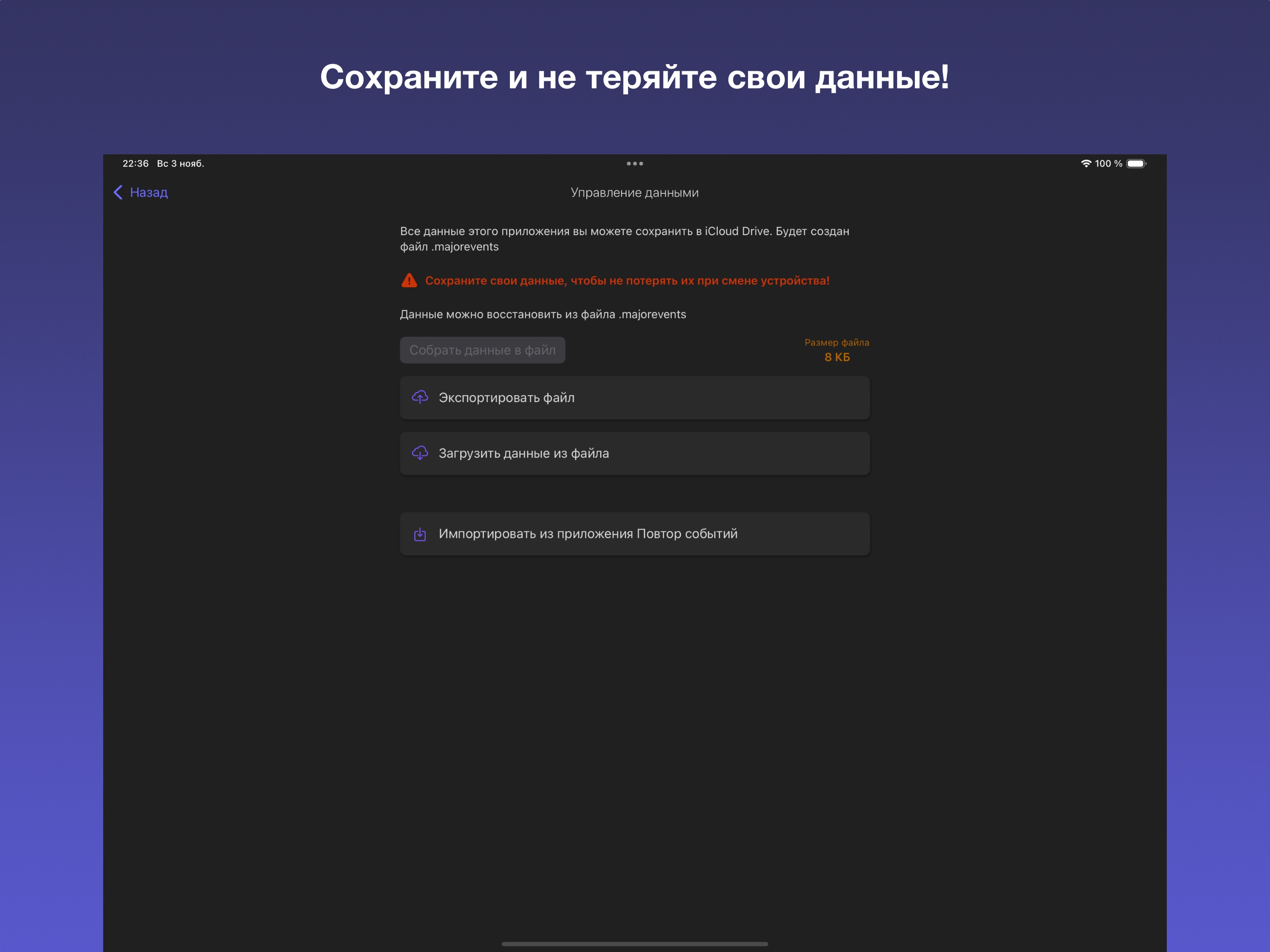The width and height of the screenshot is (1270, 952).
Task: Click the Управление данными title
Action: (635, 193)
